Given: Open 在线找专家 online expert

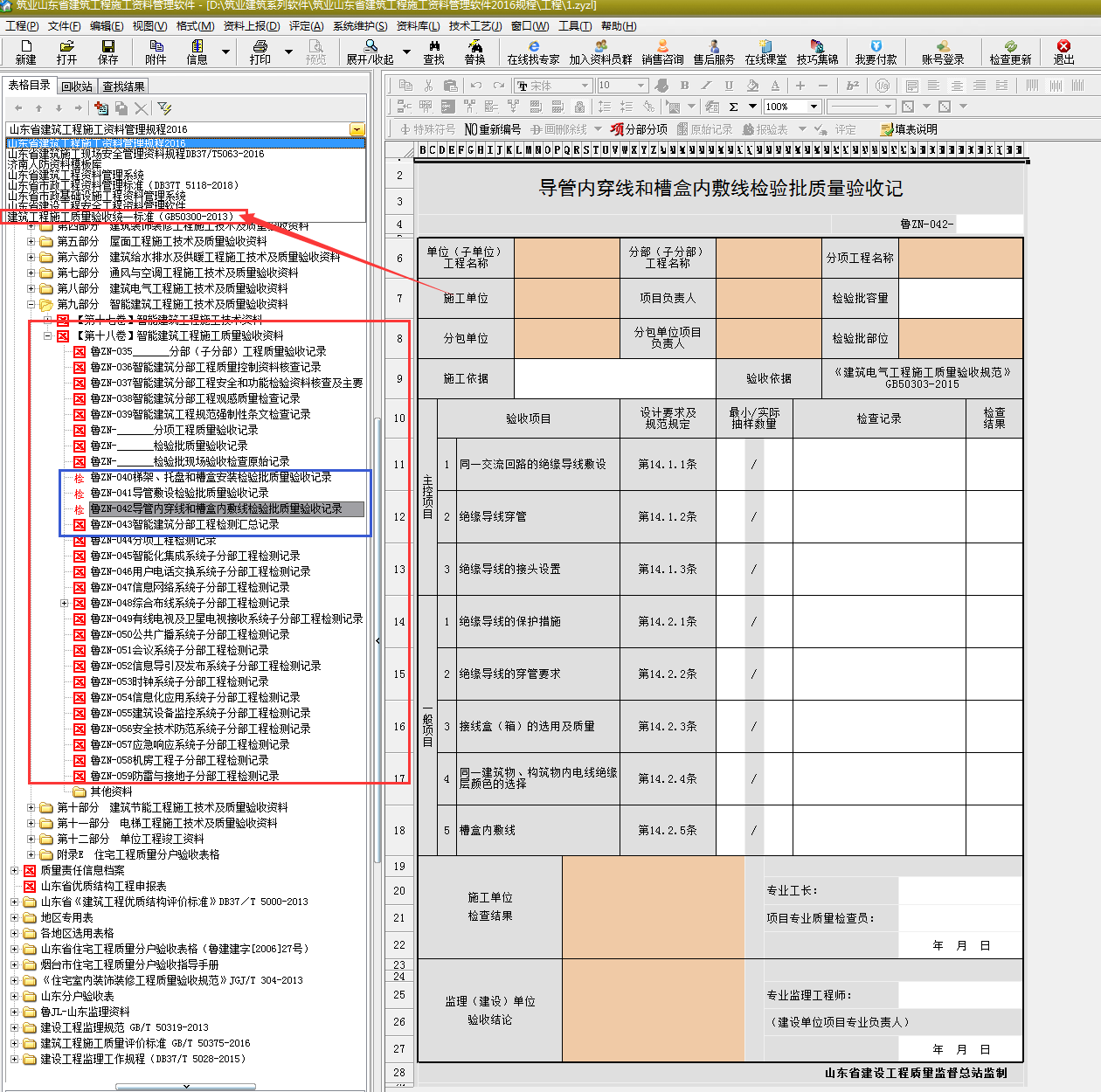Looking at the screenshot, I should coord(533,52).
